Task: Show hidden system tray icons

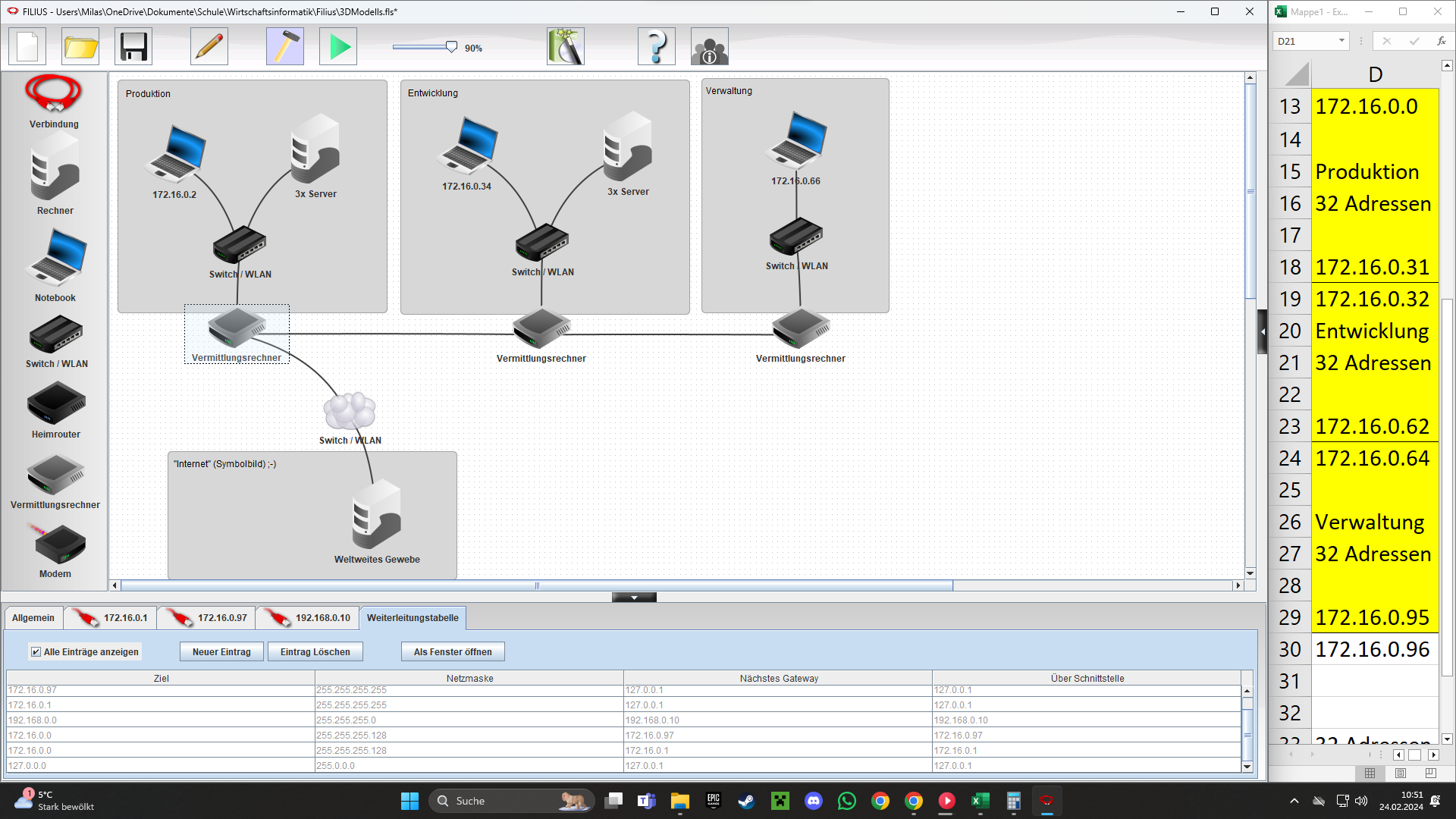Action: (1294, 801)
